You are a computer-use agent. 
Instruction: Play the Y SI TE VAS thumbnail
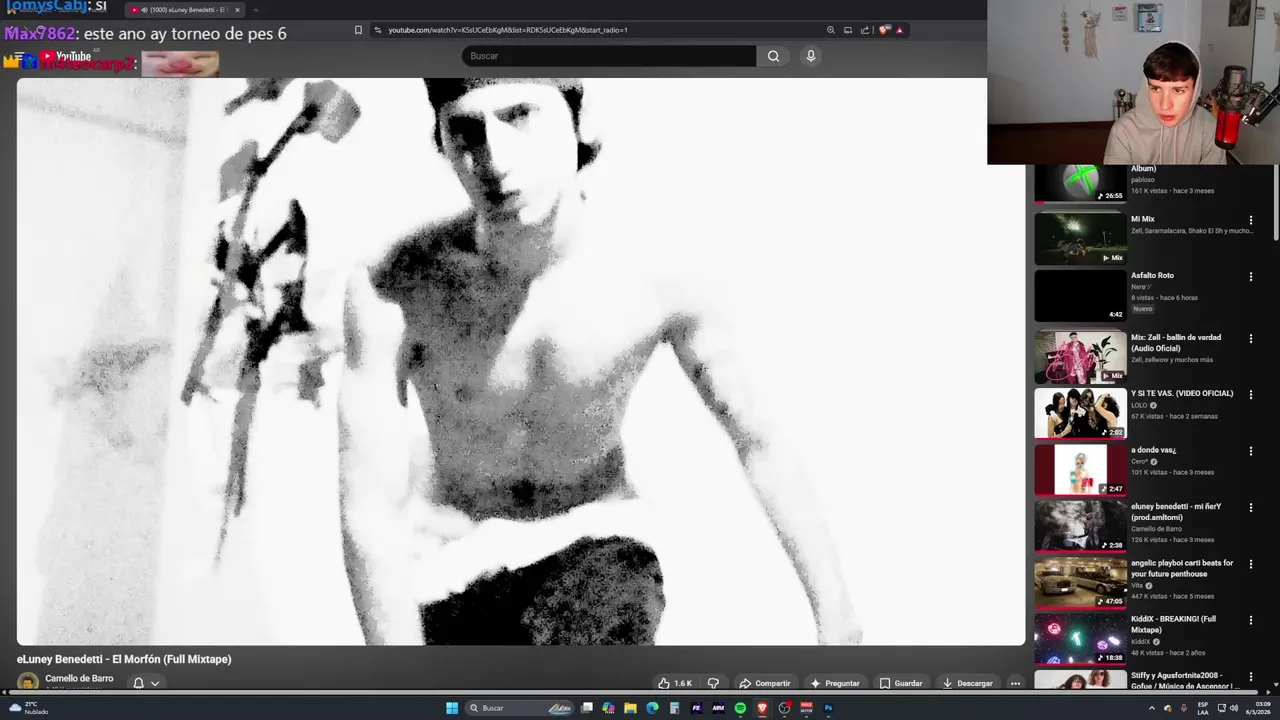[x=1080, y=413]
